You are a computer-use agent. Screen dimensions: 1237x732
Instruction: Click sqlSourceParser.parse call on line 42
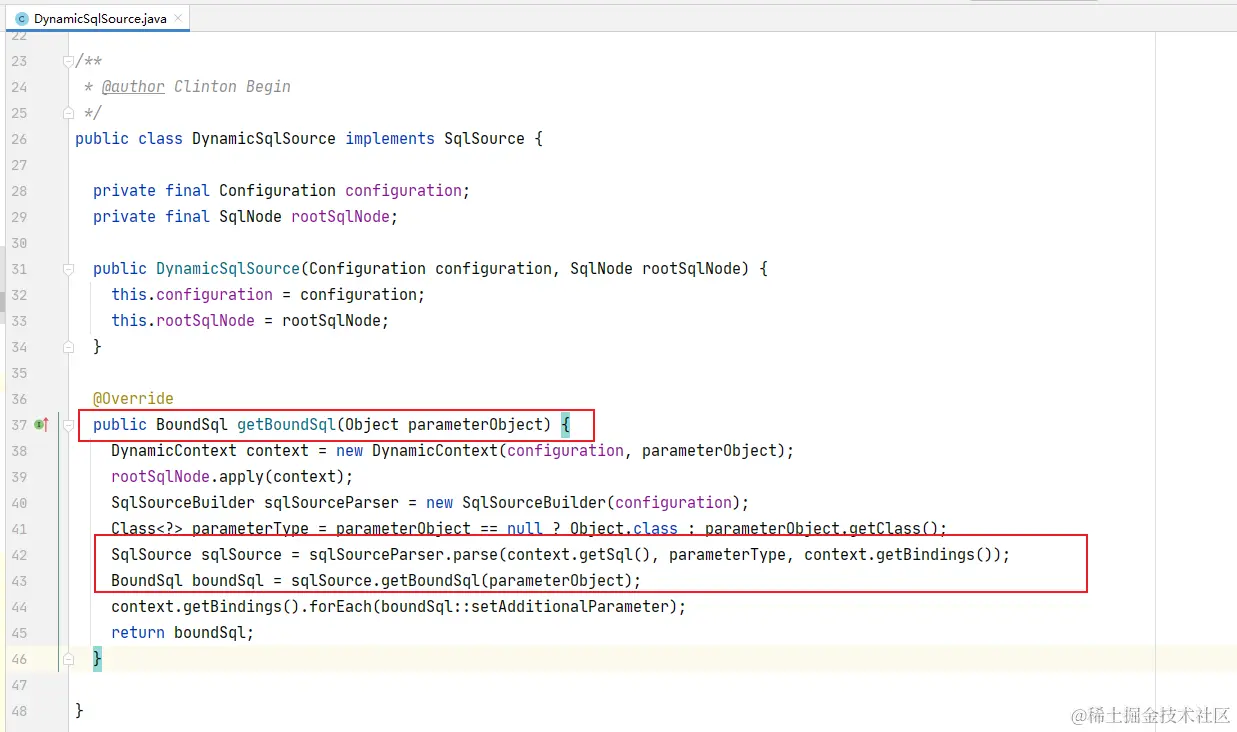pyautogui.click(x=660, y=555)
